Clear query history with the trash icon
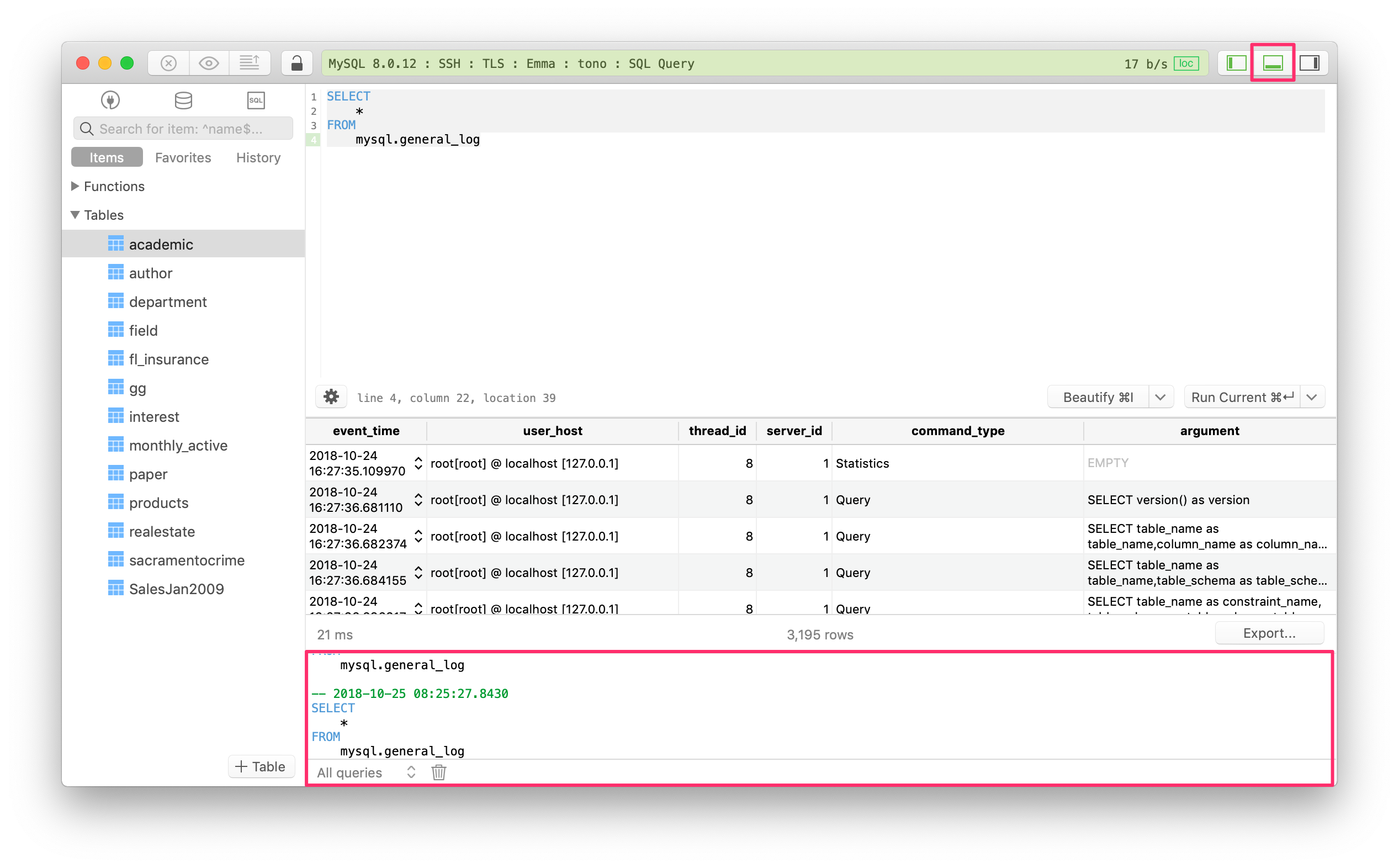Screen dimensions: 1399x868 438,772
